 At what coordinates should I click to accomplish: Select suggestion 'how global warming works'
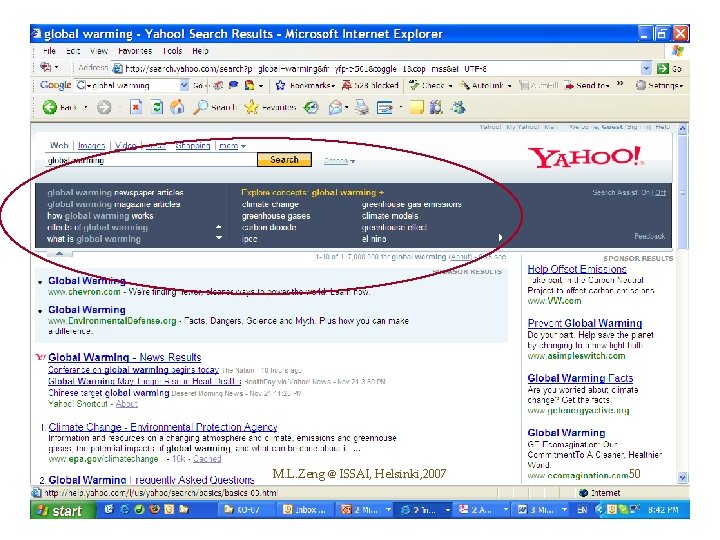(x=100, y=216)
